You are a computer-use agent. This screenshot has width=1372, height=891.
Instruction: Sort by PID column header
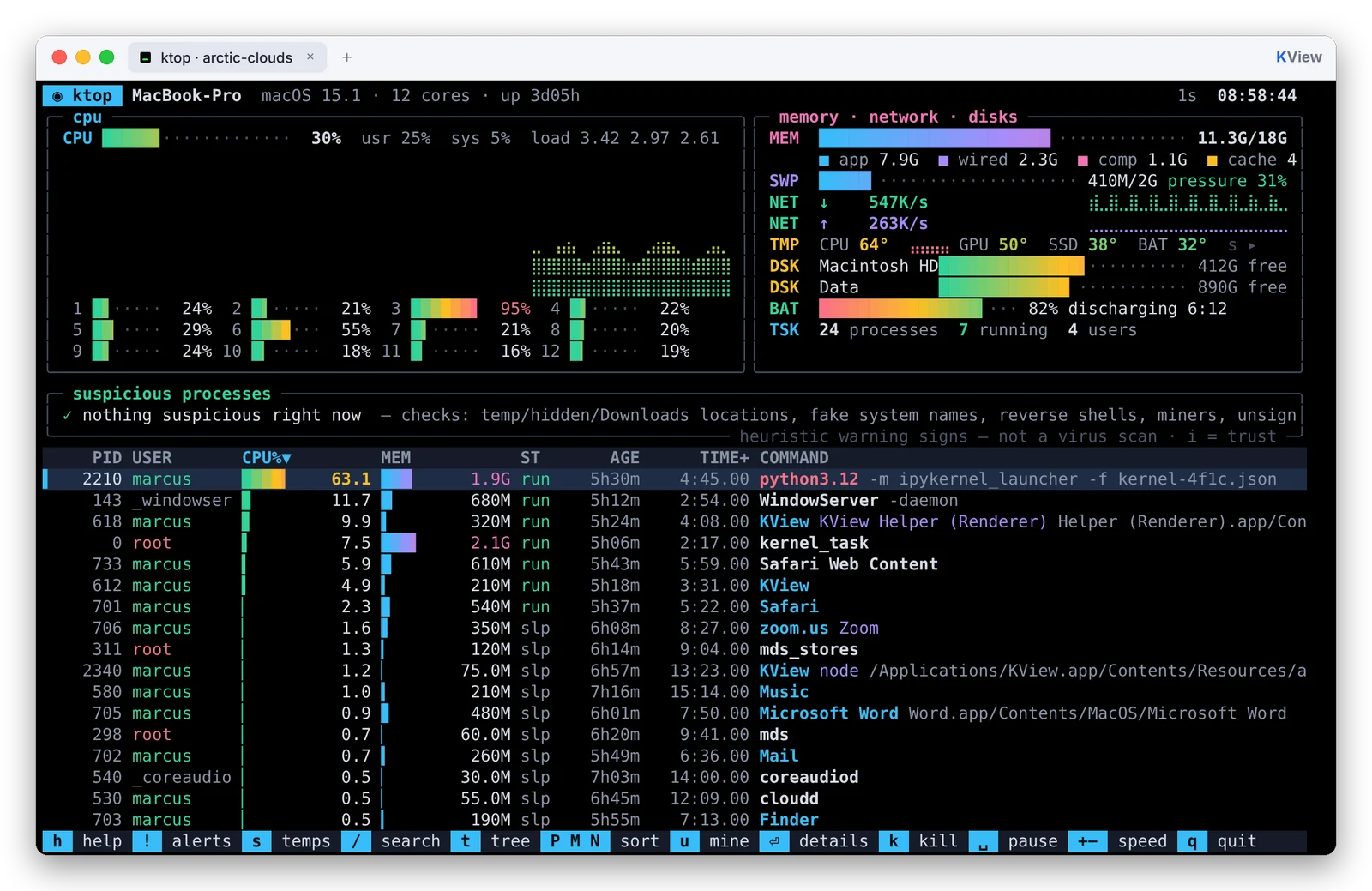click(x=107, y=458)
